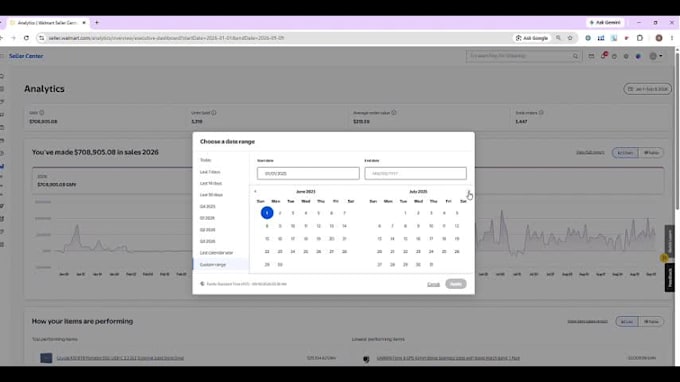Pick July 31 in the calendar
This screenshot has width=680, height=382.
[x=431, y=264]
